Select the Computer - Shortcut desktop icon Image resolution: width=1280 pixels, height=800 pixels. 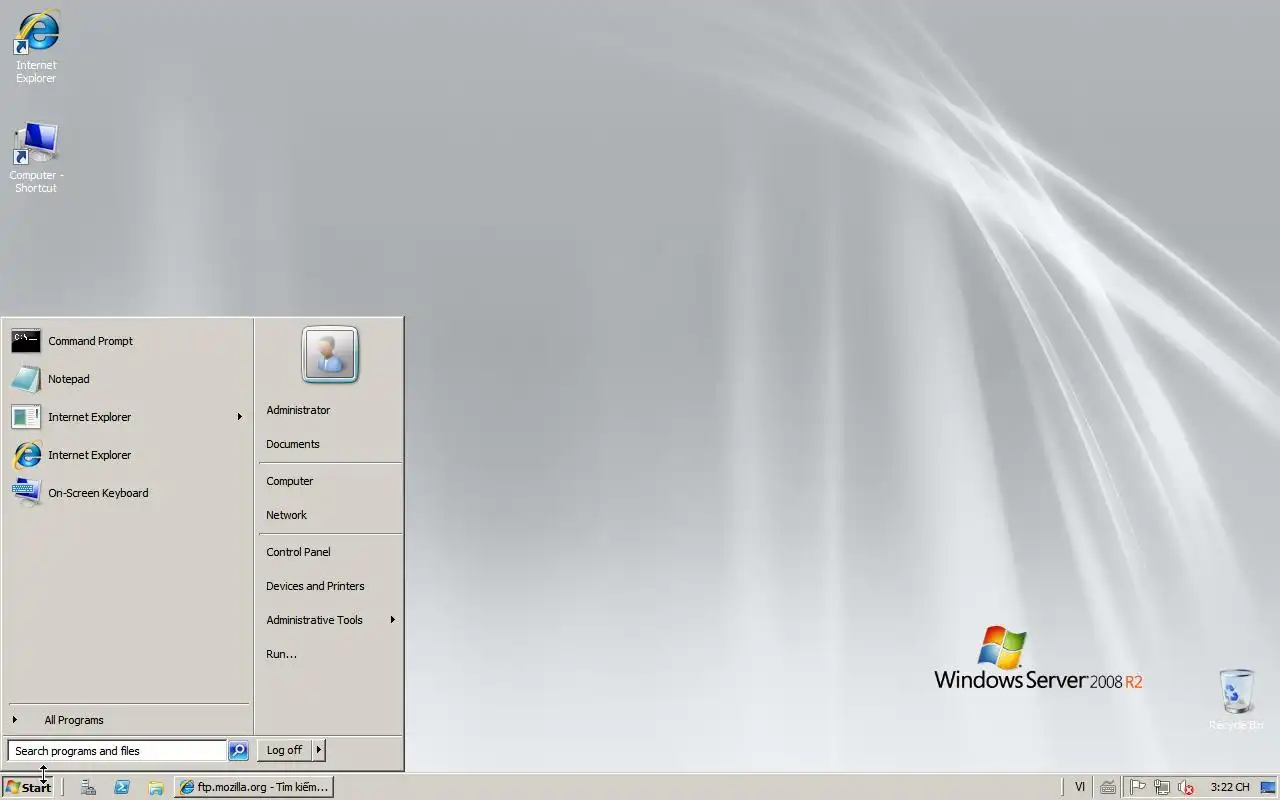(x=36, y=158)
